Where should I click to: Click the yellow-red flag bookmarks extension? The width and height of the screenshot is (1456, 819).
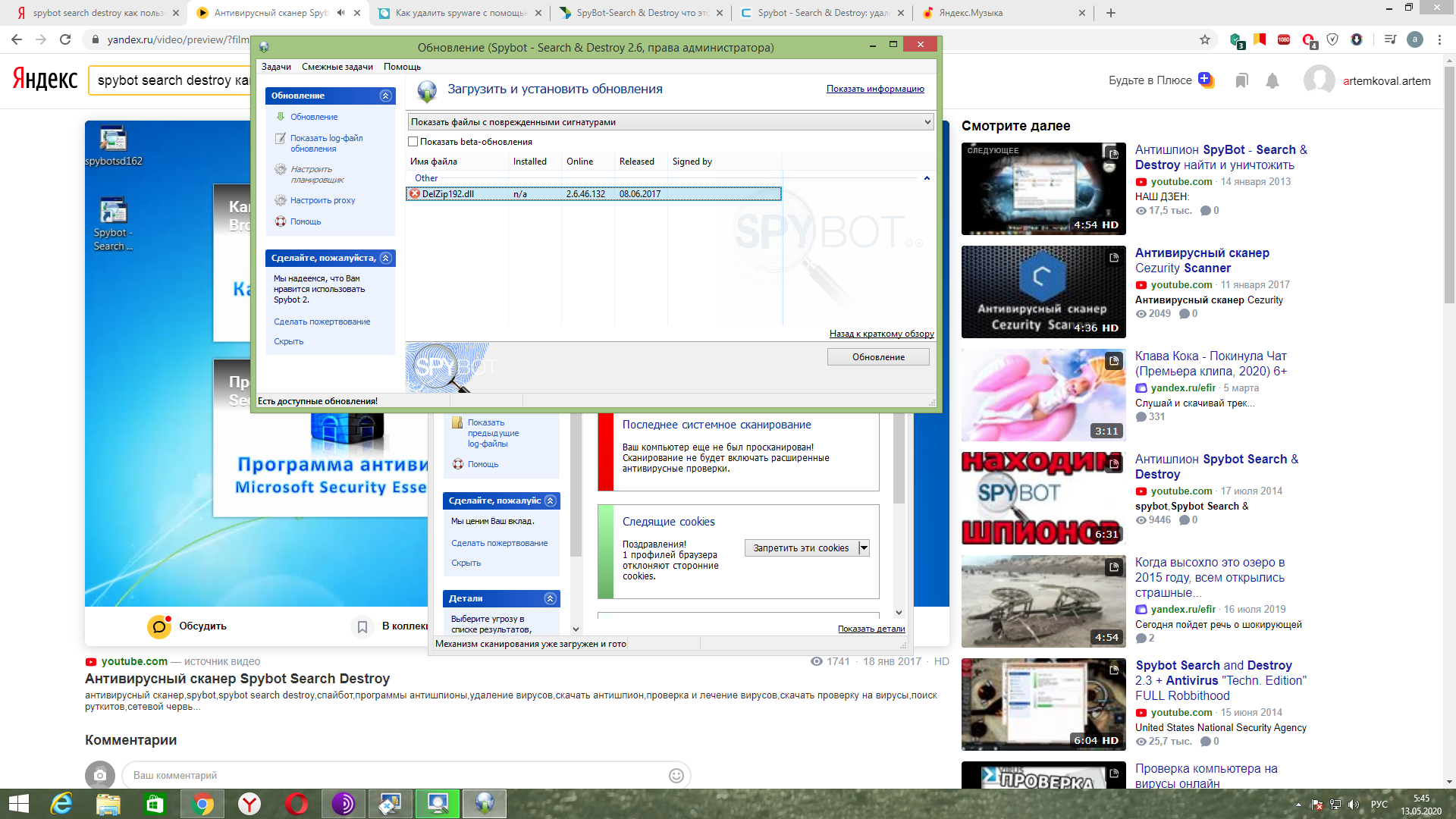click(1260, 39)
